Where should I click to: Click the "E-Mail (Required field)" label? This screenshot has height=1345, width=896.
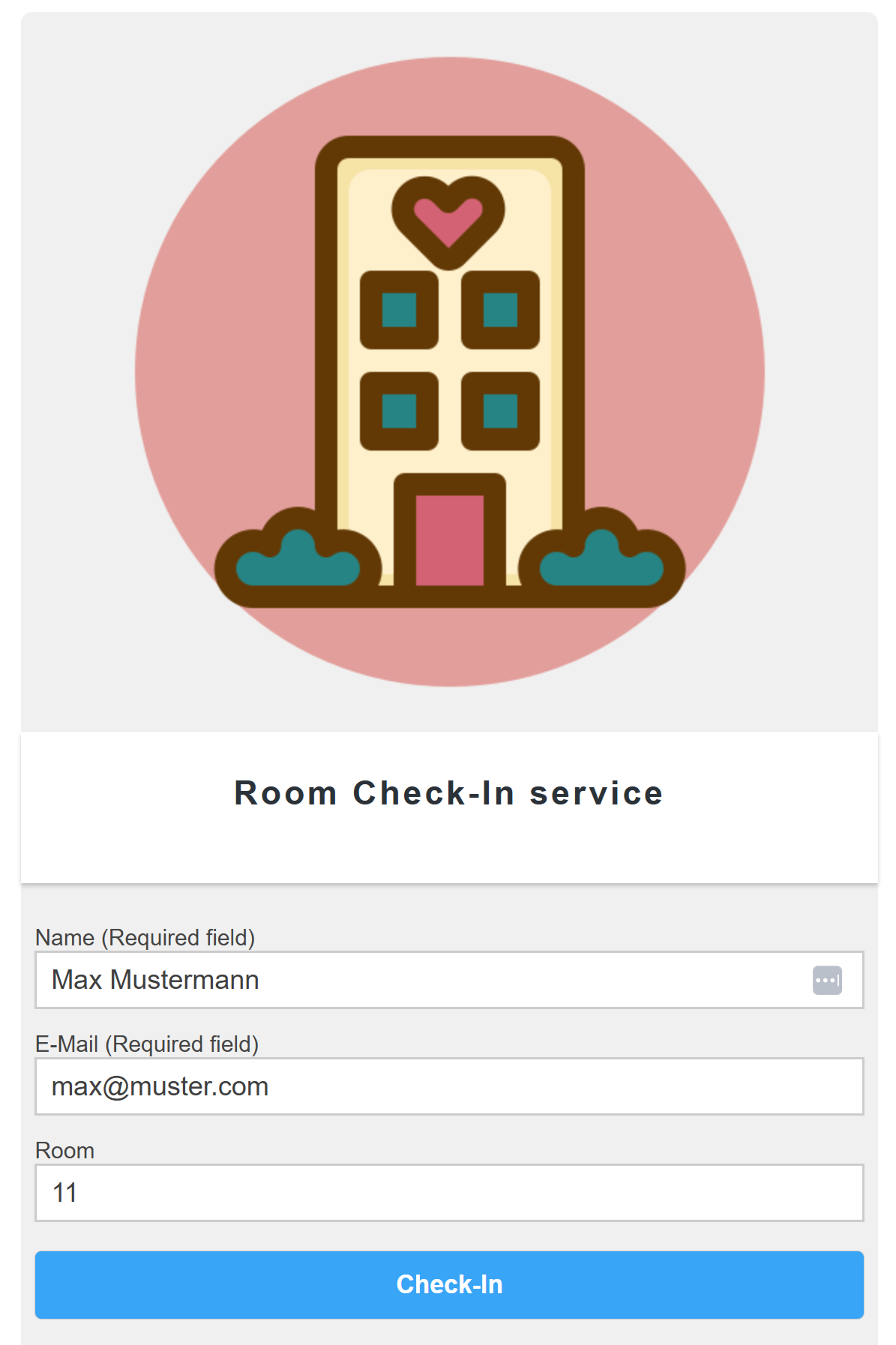tap(147, 1044)
